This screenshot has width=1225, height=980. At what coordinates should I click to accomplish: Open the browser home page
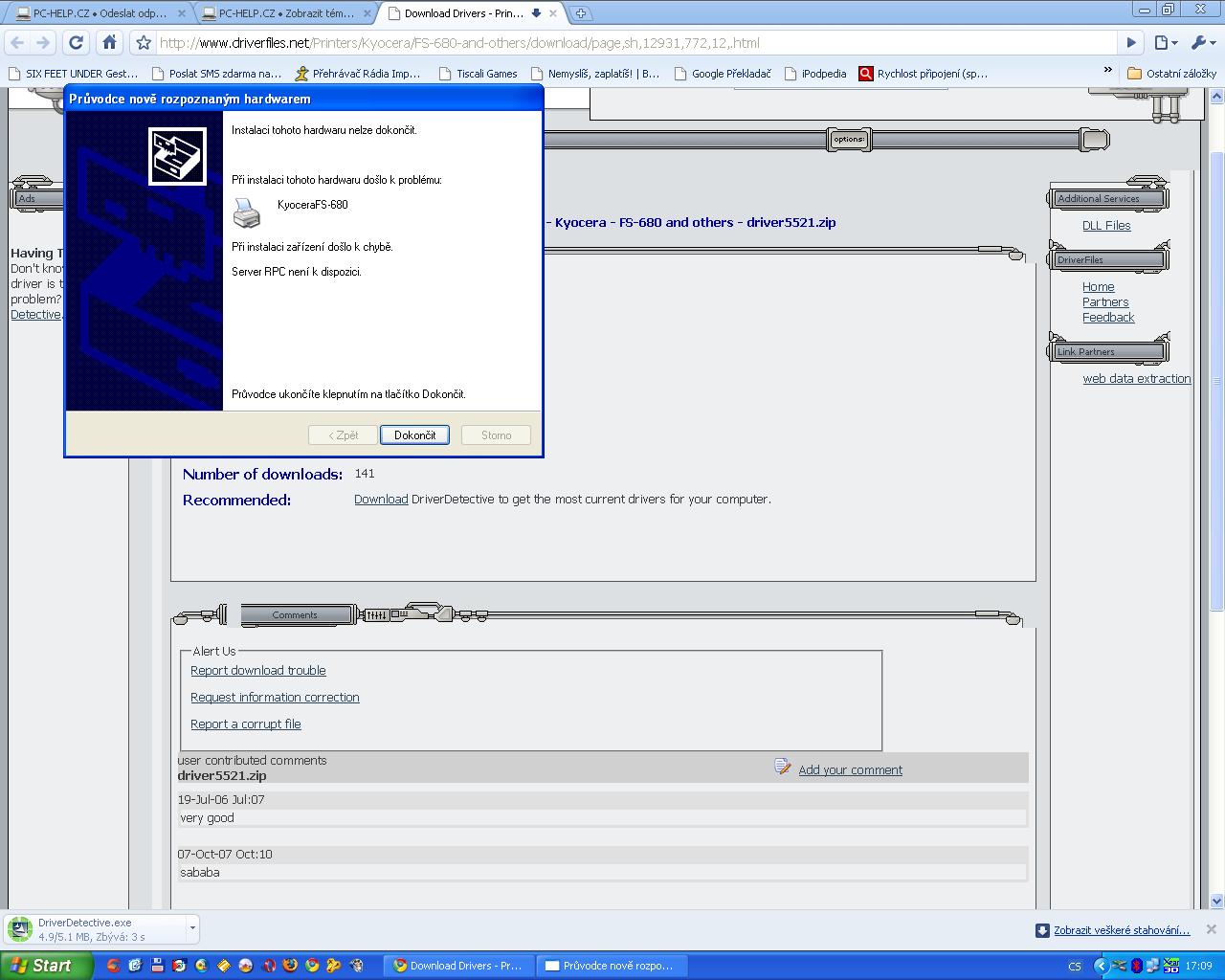[109, 42]
